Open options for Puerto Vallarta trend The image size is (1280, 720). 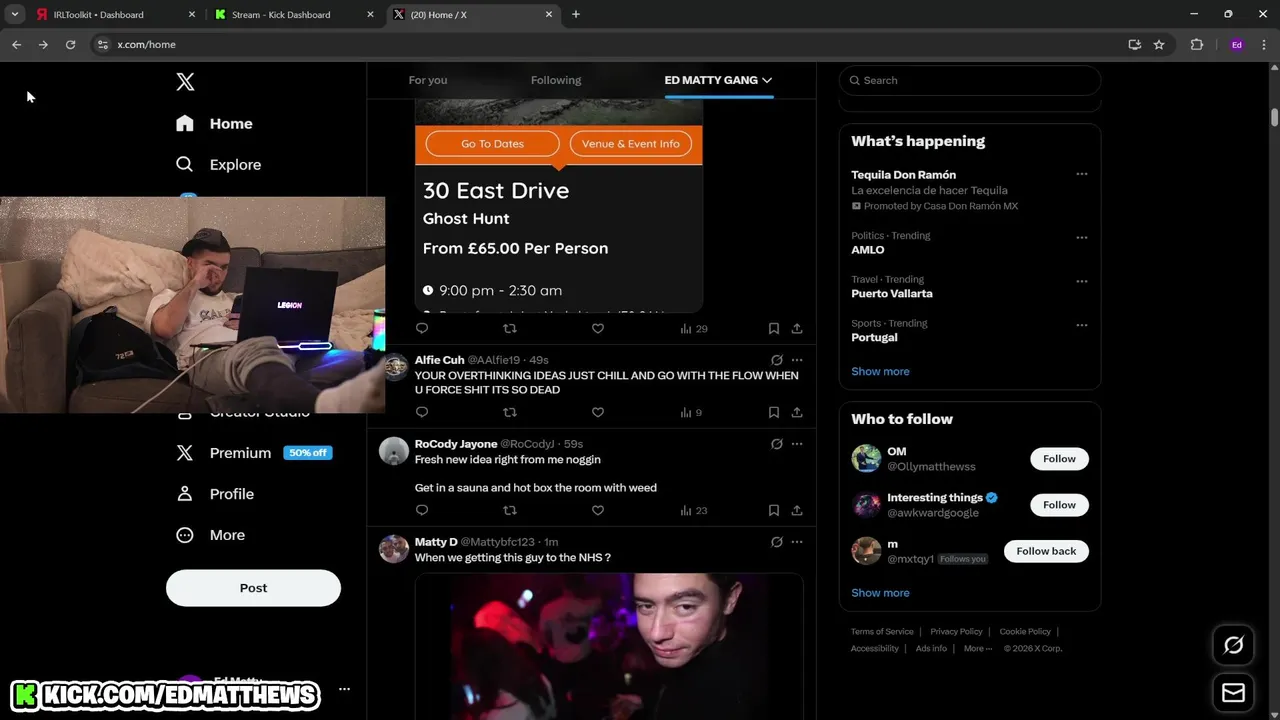pyautogui.click(x=1081, y=282)
